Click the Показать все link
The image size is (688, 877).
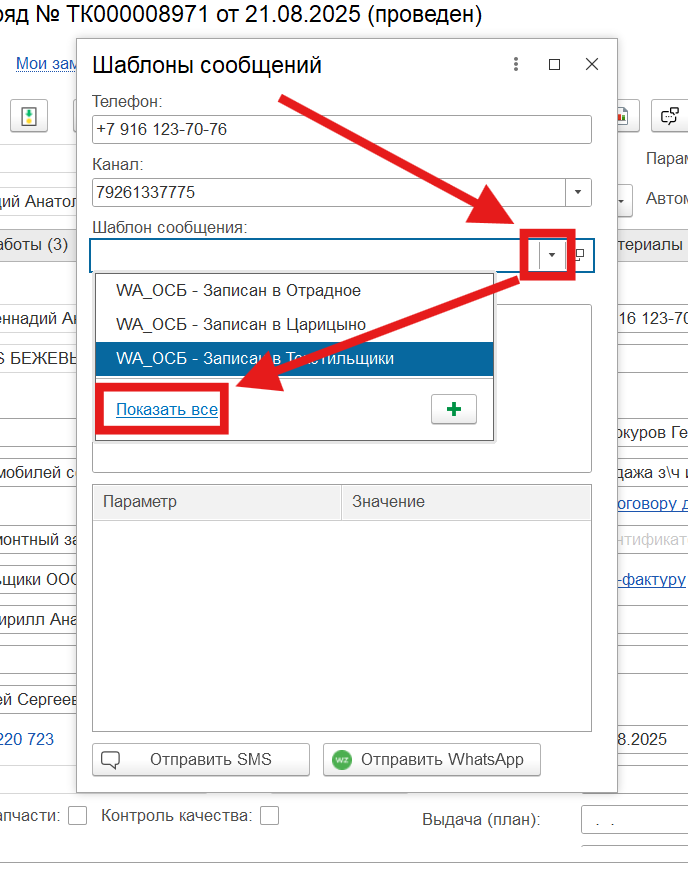(x=167, y=410)
